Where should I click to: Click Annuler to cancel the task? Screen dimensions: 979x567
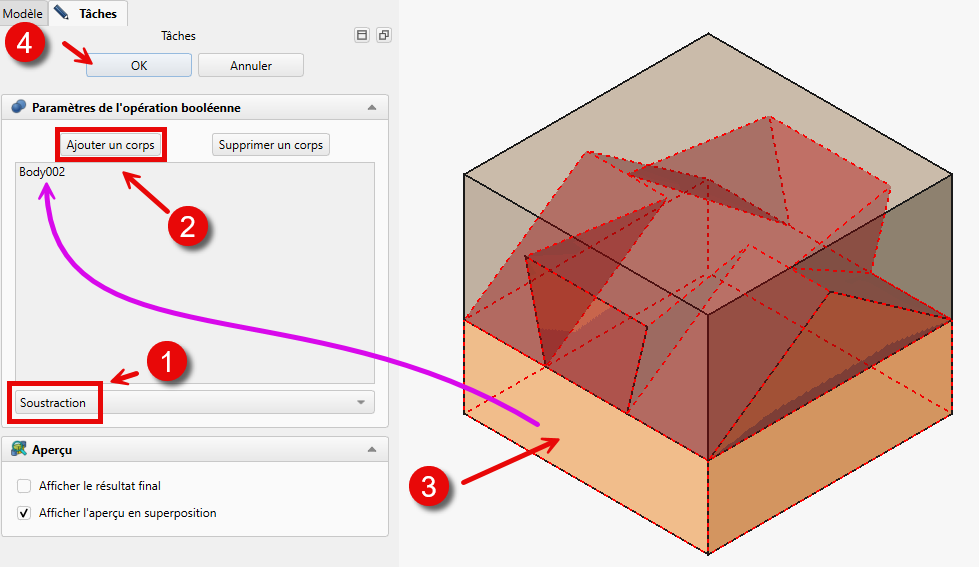point(250,66)
